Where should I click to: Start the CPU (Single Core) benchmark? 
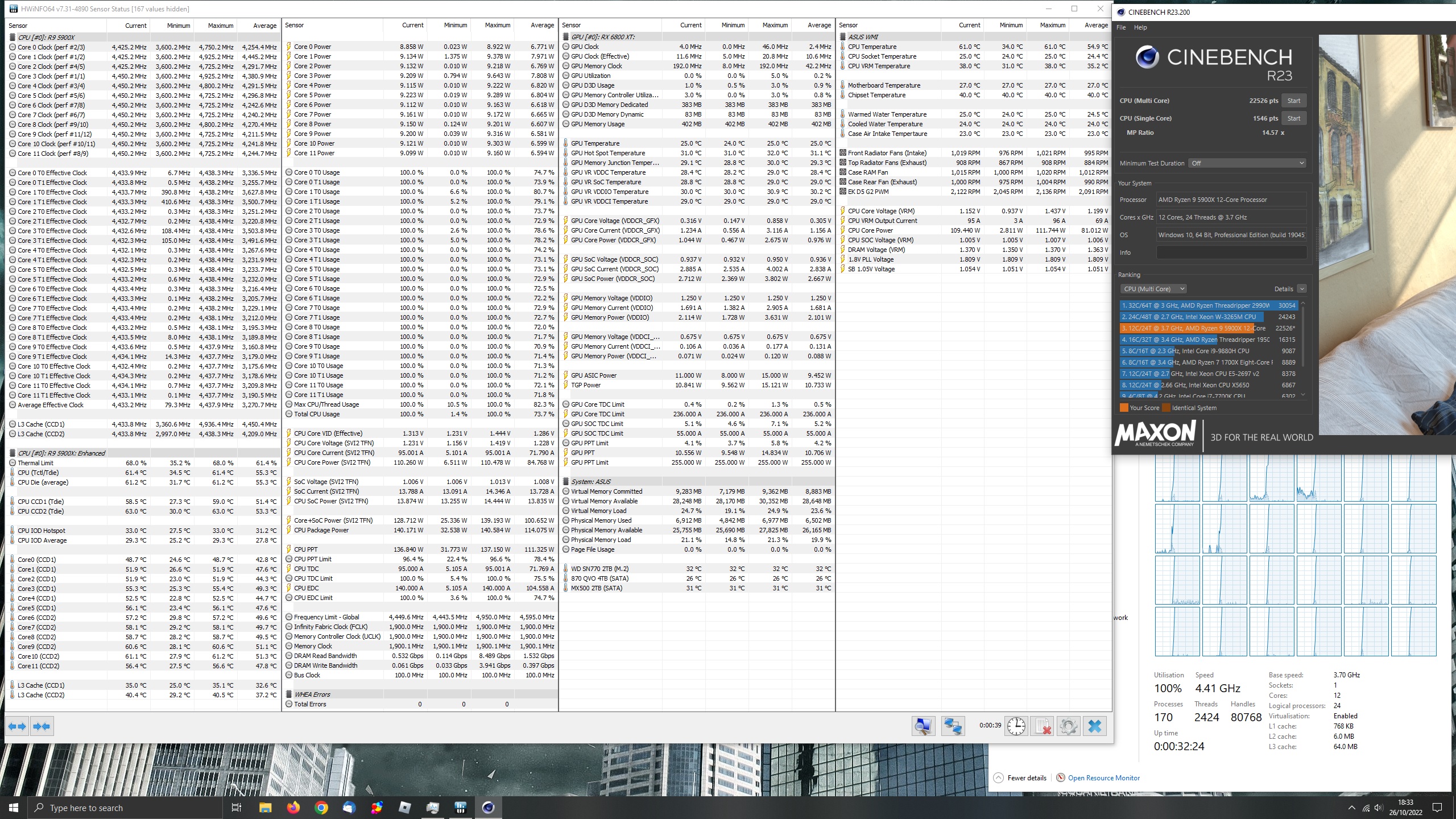(x=1294, y=118)
